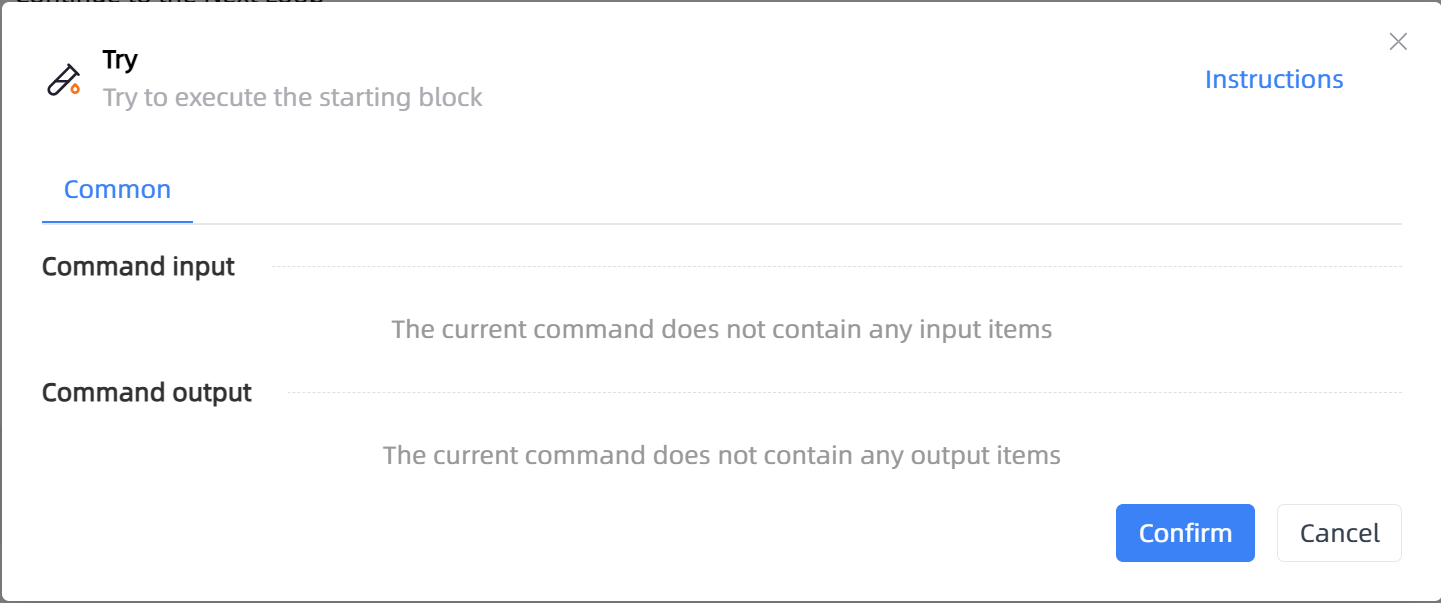Click the 'does not contain any output items' message

click(721, 455)
